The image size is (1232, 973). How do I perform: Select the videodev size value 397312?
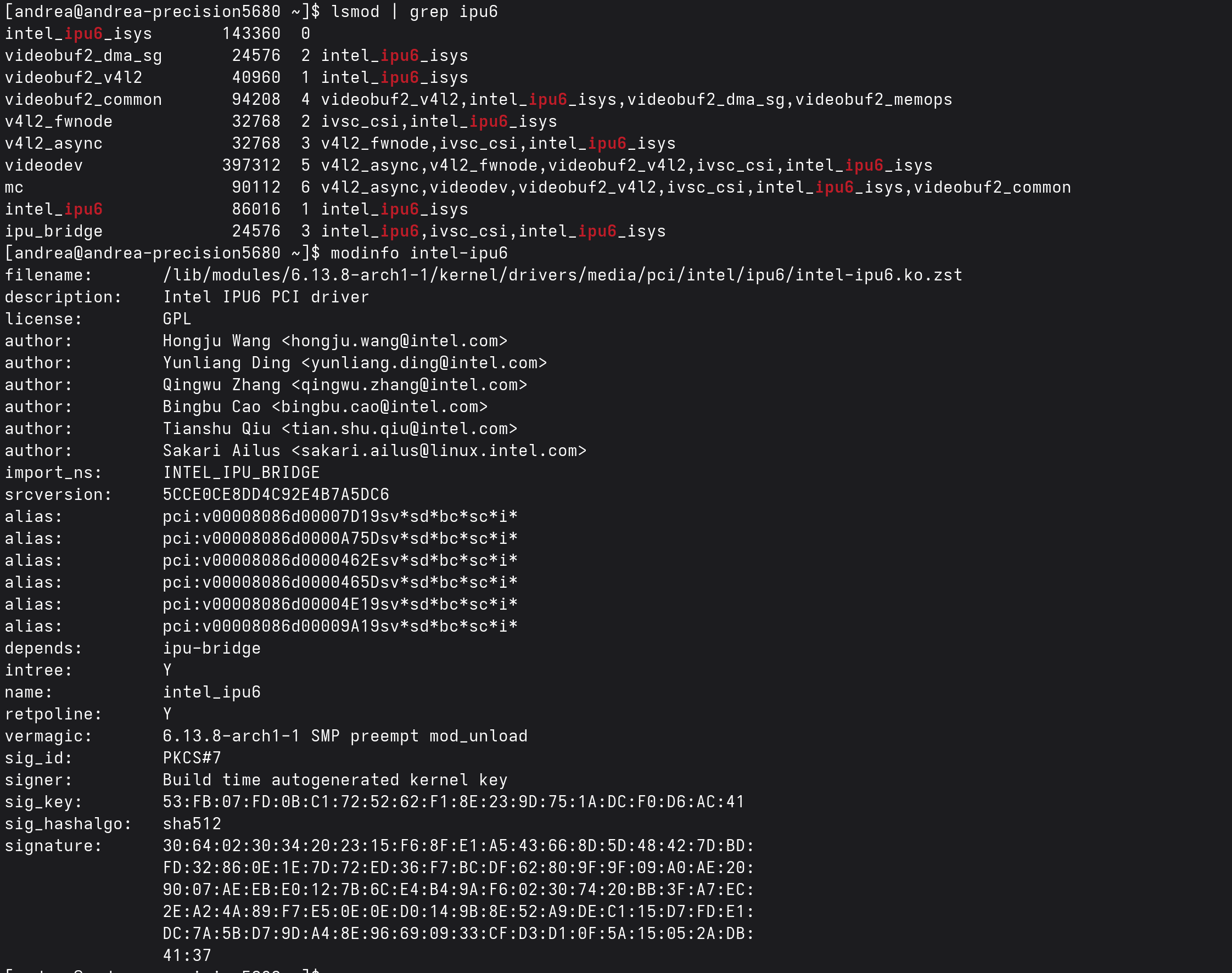coord(251,165)
